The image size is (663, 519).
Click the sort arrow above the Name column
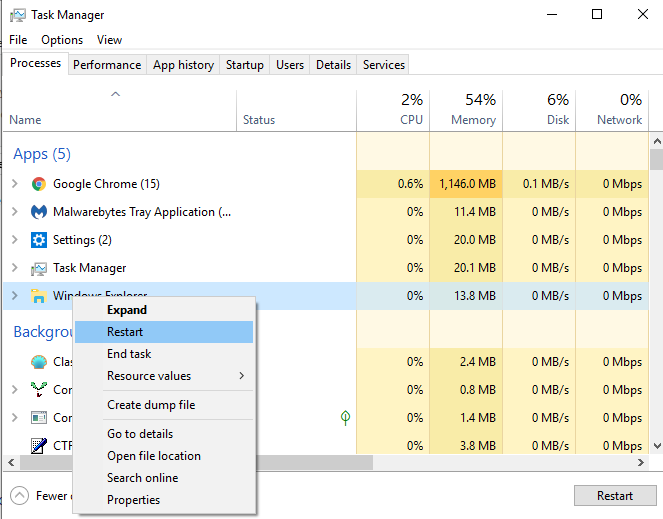click(x=115, y=94)
